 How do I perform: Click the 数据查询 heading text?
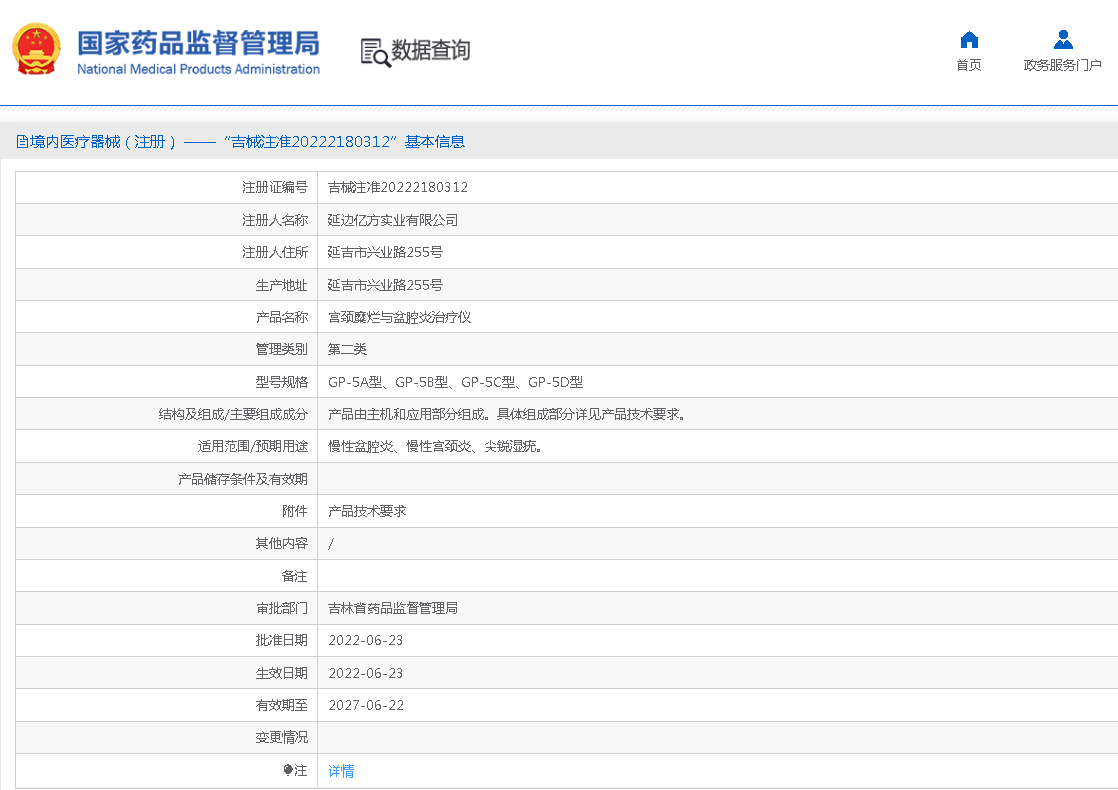tap(430, 50)
